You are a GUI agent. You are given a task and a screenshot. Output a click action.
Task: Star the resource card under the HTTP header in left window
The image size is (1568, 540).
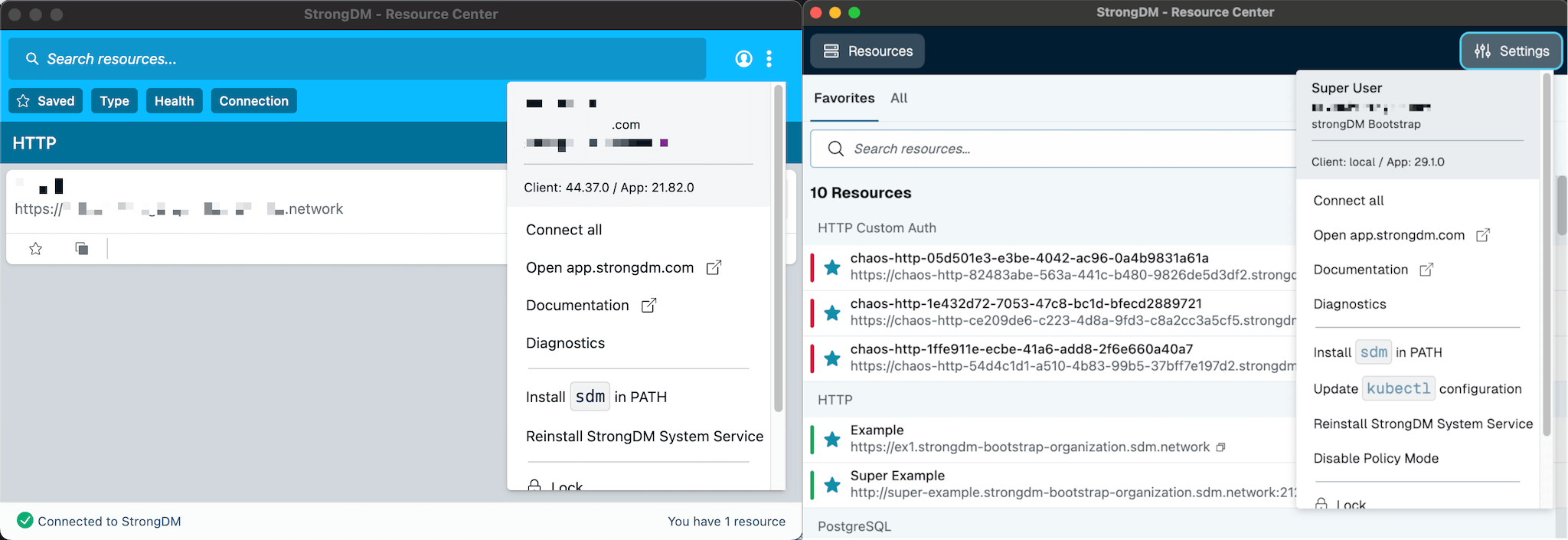point(36,248)
